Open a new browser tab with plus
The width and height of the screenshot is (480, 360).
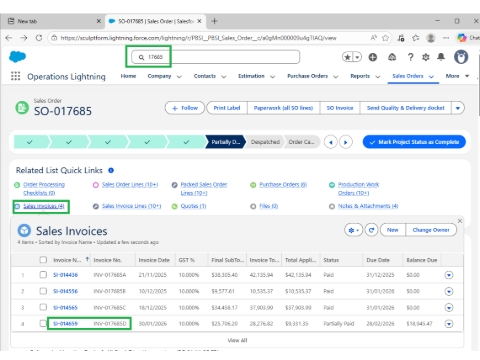[x=214, y=21]
